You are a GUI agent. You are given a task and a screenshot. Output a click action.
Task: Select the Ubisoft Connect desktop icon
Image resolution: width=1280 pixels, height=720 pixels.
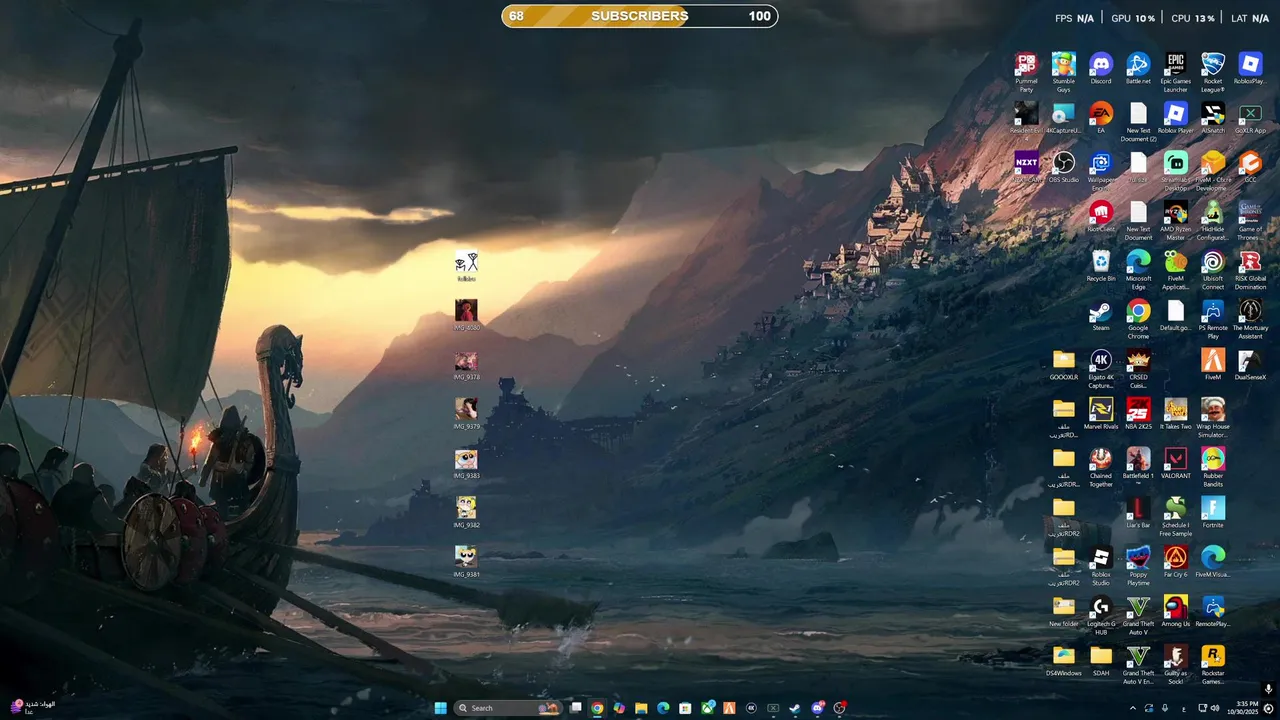[x=1213, y=268]
